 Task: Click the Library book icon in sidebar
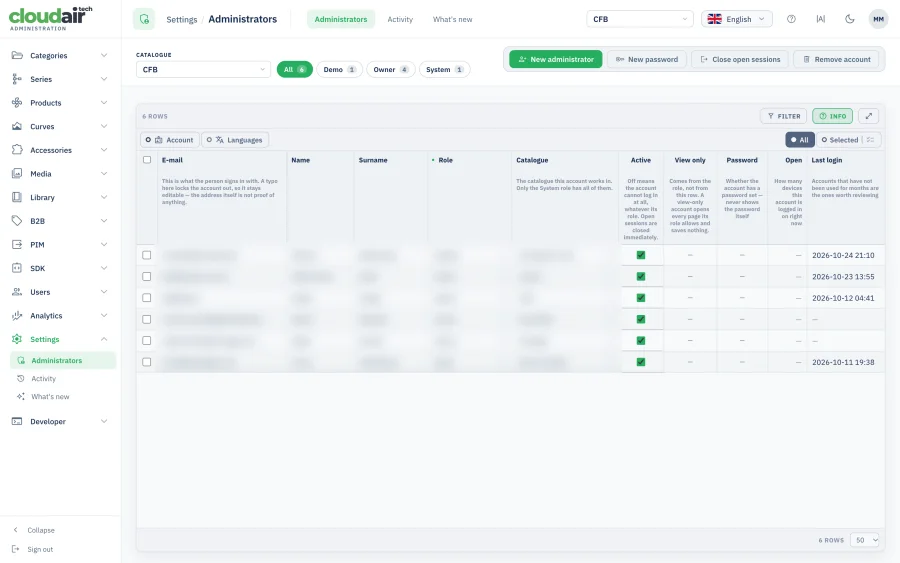coord(17,197)
